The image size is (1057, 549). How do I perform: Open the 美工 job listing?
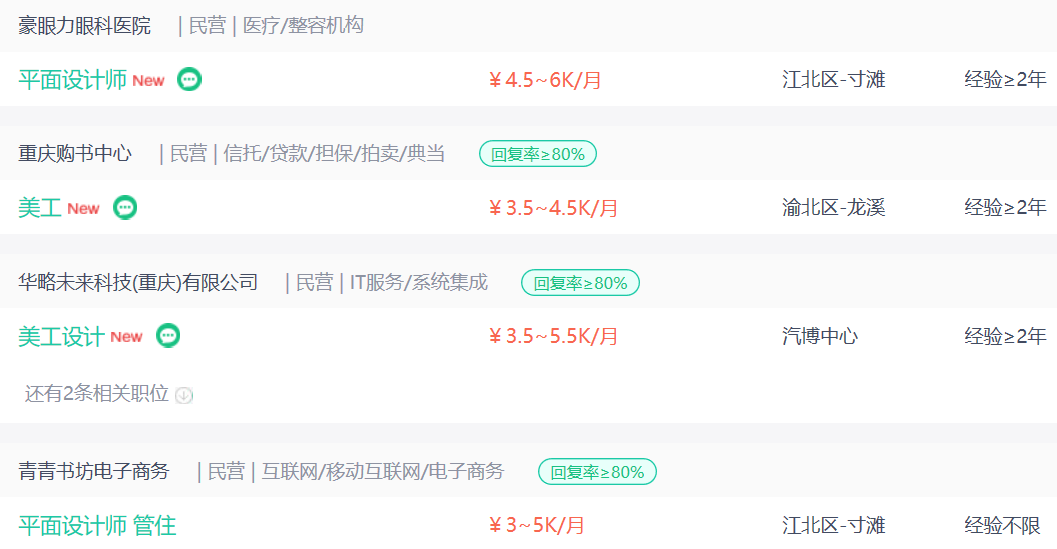click(40, 208)
